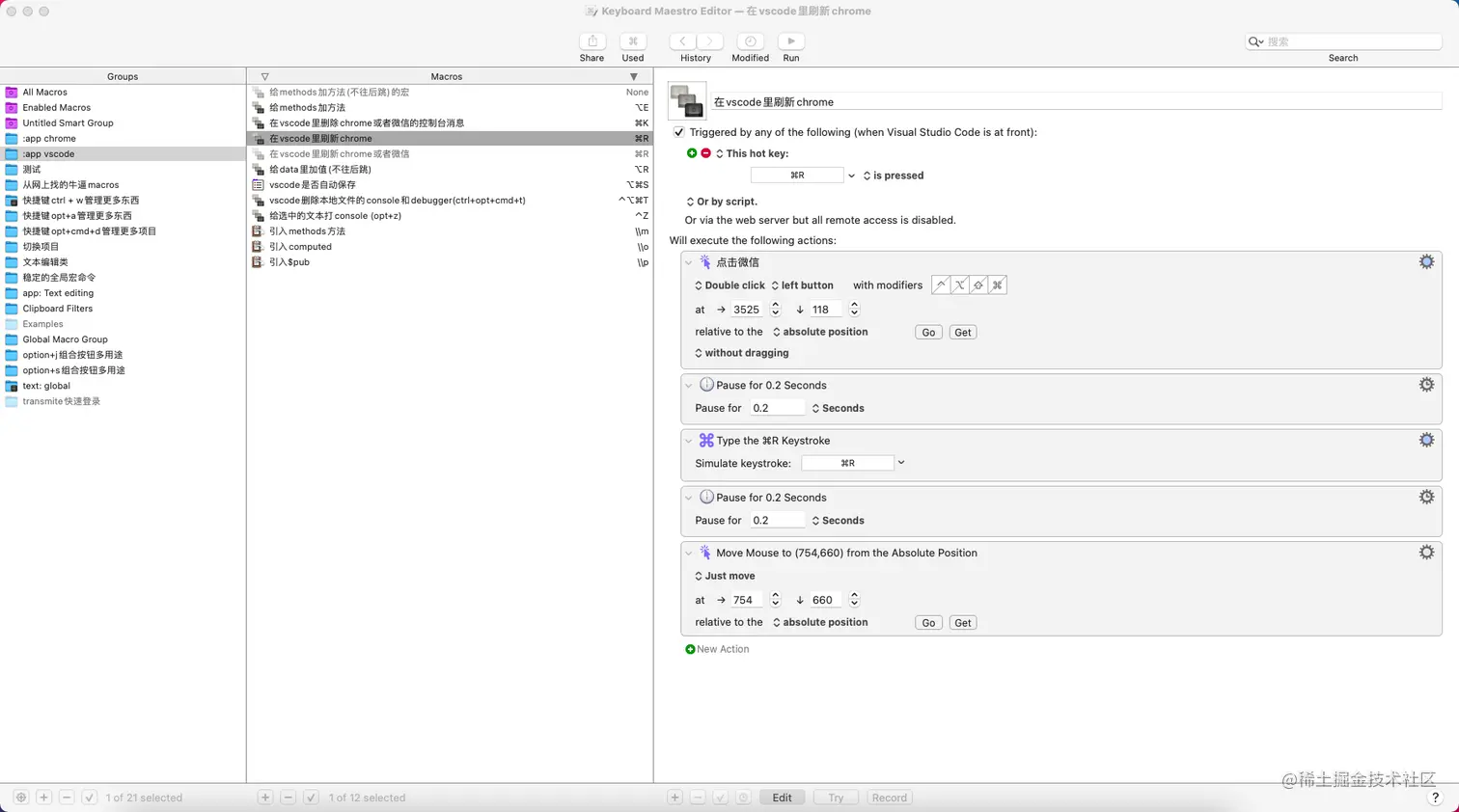Open the left button dropdown
Image resolution: width=1459 pixels, height=812 pixels.
tap(803, 285)
